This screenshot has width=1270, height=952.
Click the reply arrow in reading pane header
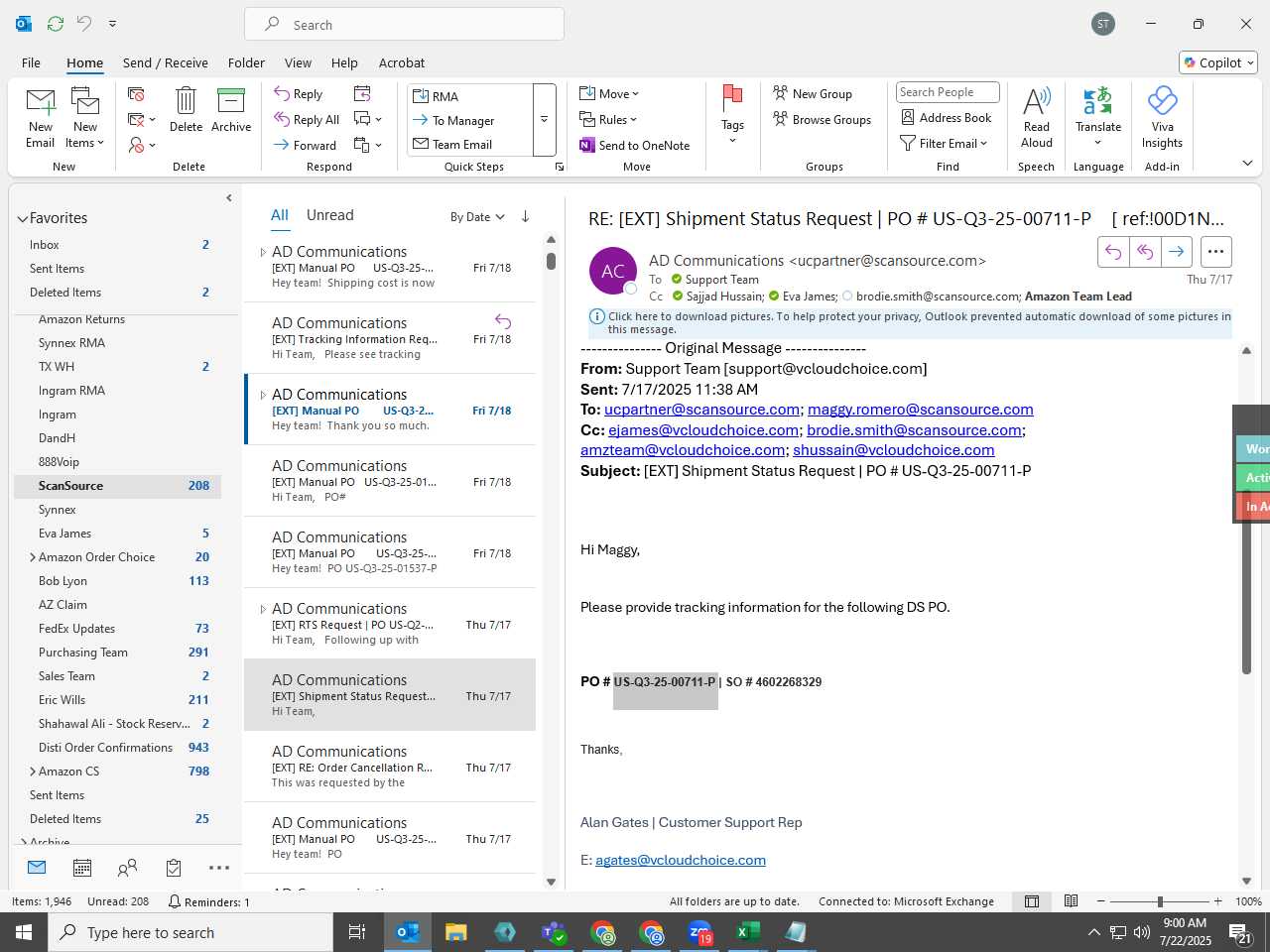click(1113, 252)
